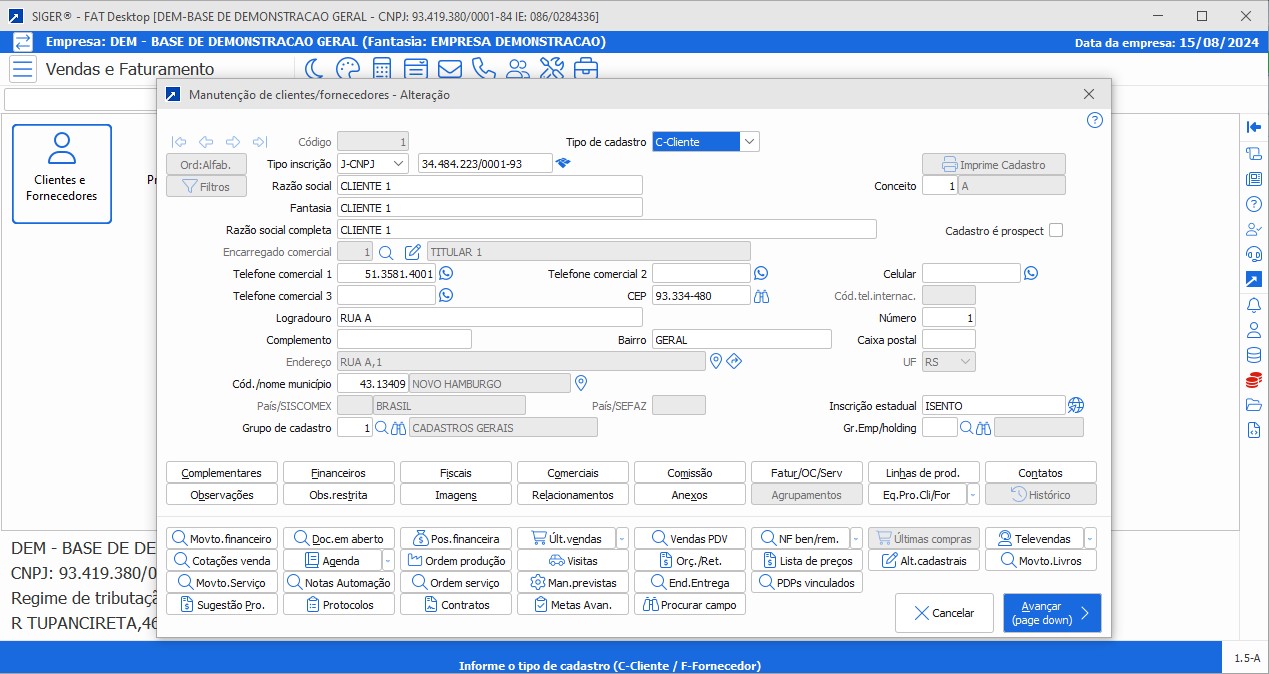This screenshot has height=674, width=1269.
Task: Click the Razão social input field
Action: 489,186
